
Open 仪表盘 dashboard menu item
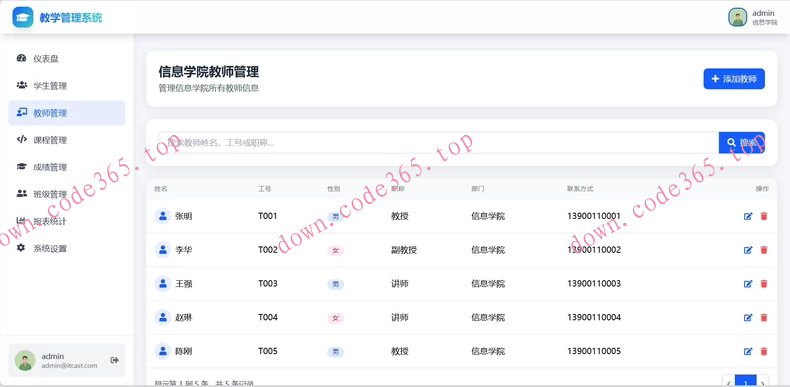click(67, 58)
